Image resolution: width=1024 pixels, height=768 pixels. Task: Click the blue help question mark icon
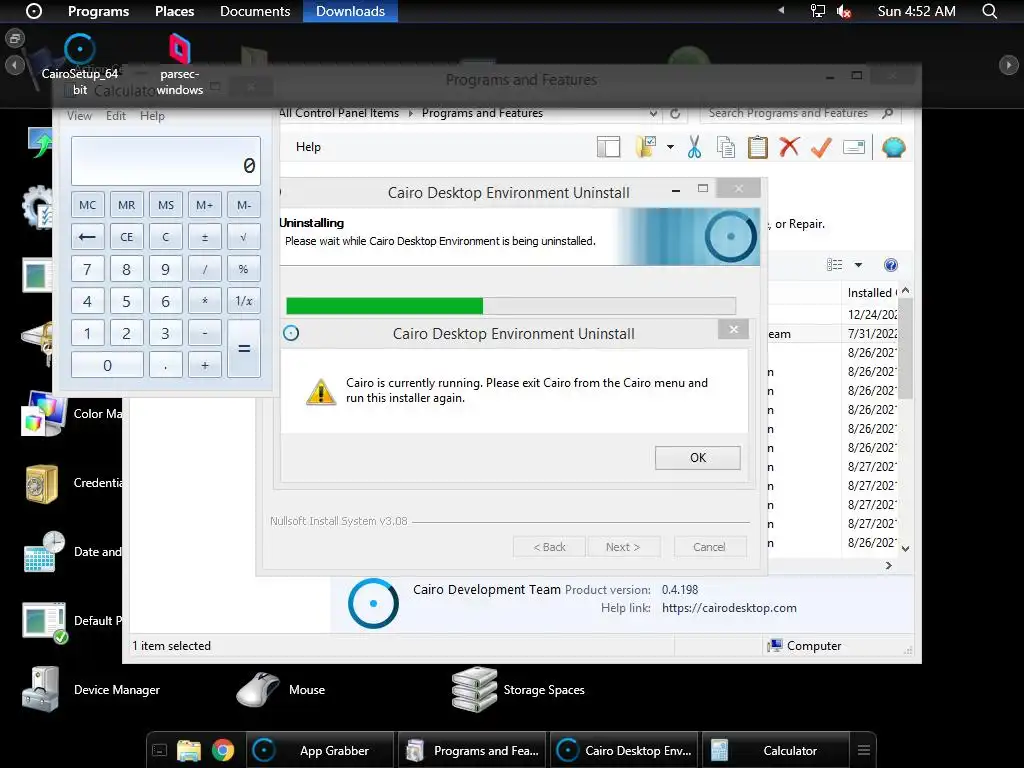click(891, 264)
